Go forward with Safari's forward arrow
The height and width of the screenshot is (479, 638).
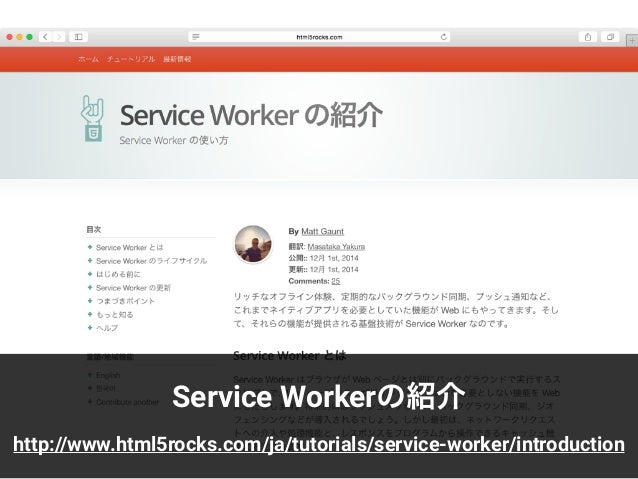[x=59, y=37]
